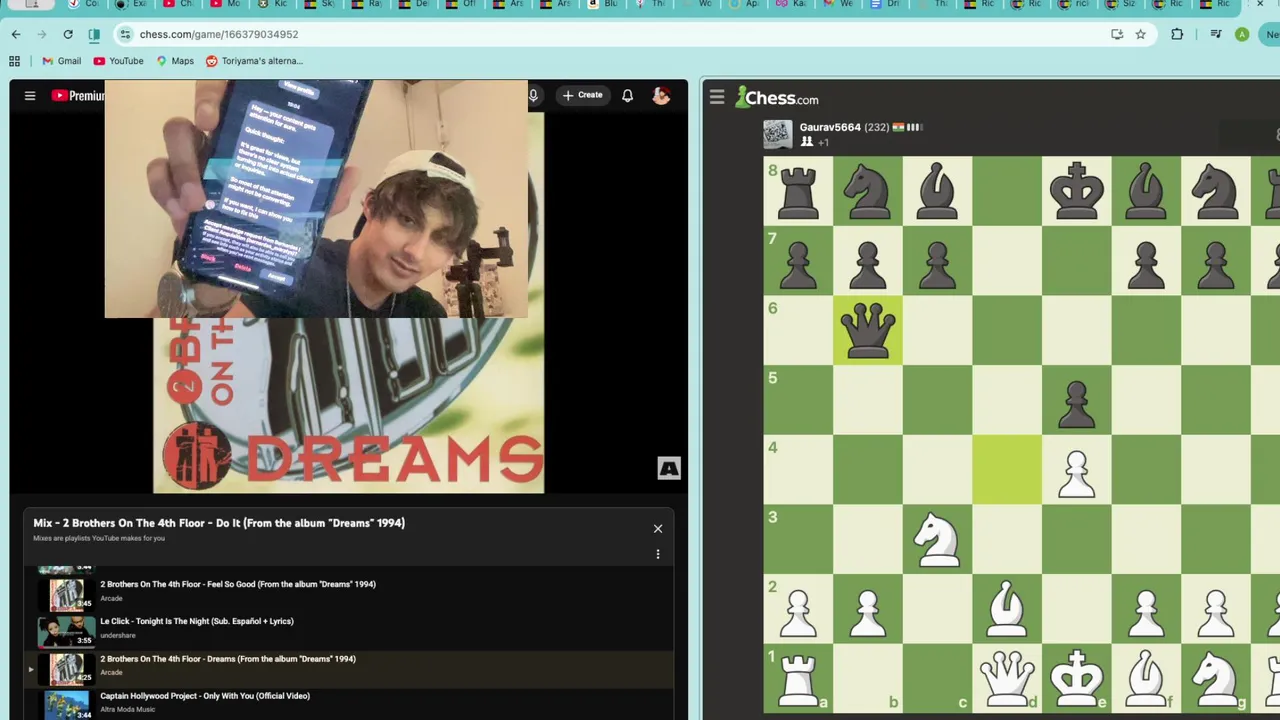Select the white bishop on d2
The image size is (1280, 720).
coord(1007,611)
